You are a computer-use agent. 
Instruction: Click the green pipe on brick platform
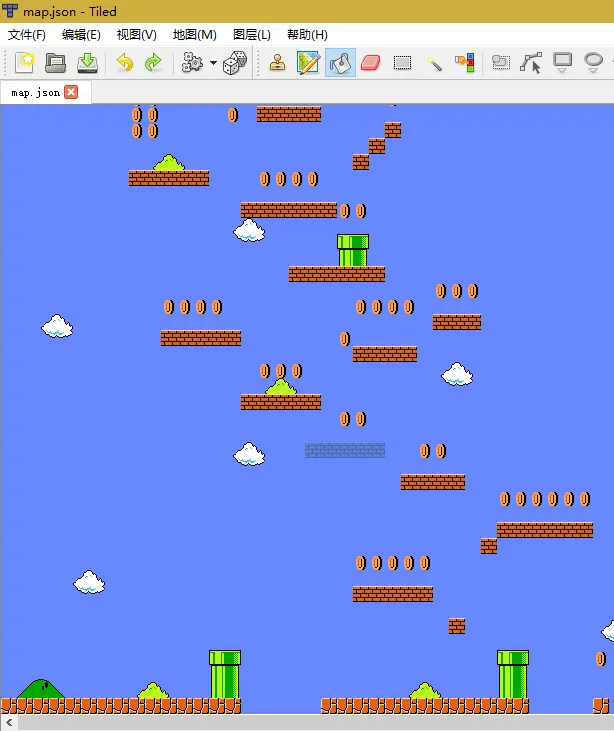(x=353, y=250)
